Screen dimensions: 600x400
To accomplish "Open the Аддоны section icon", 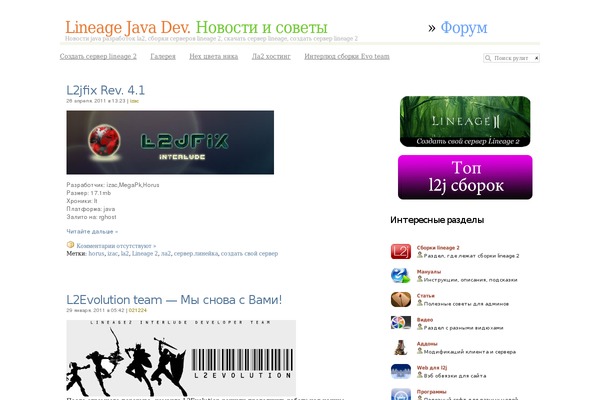I will [x=401, y=347].
